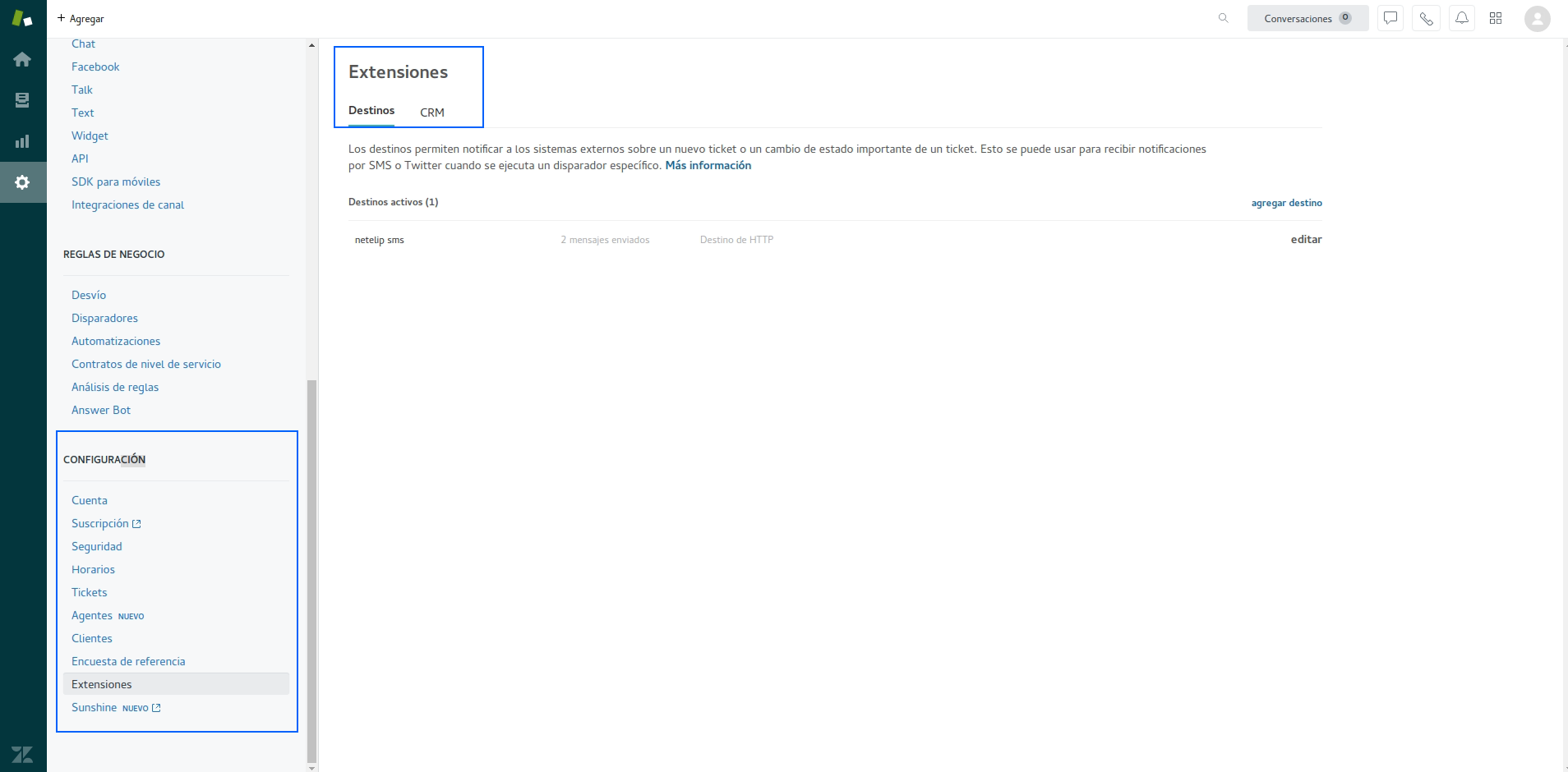
Task: Click agregar destino link
Action: 1286,203
